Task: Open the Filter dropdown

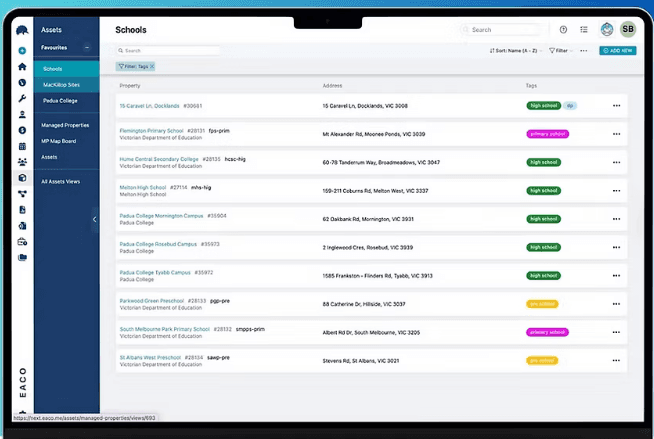Action: pos(561,50)
